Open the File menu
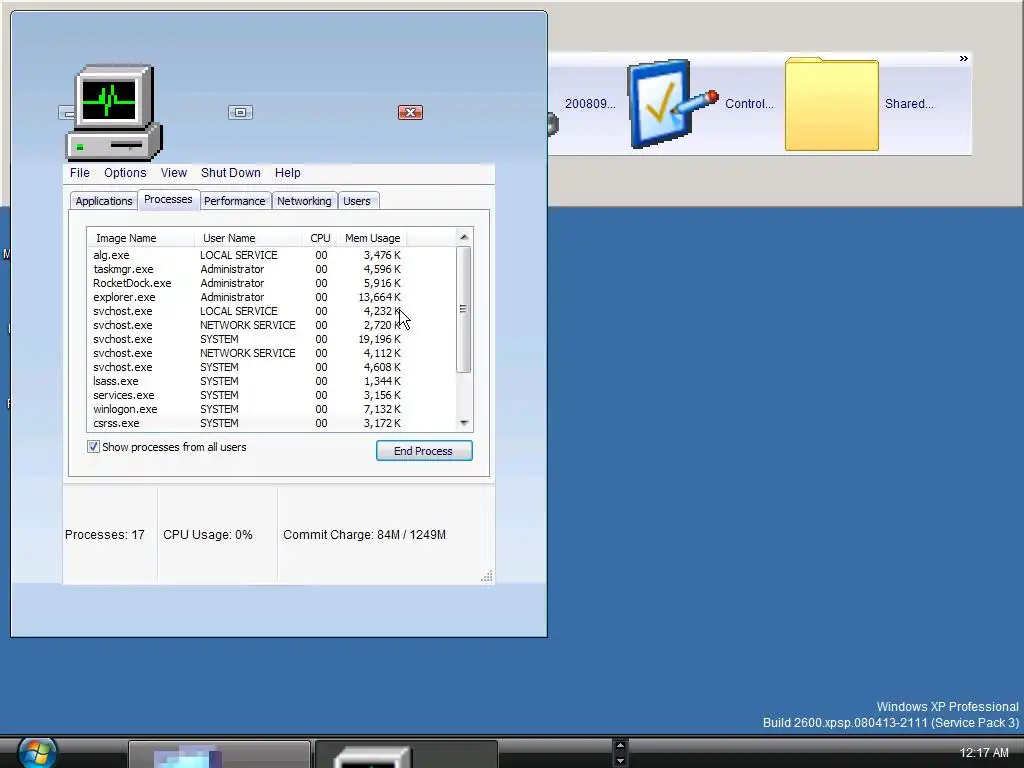Image resolution: width=1024 pixels, height=768 pixels. coord(80,172)
